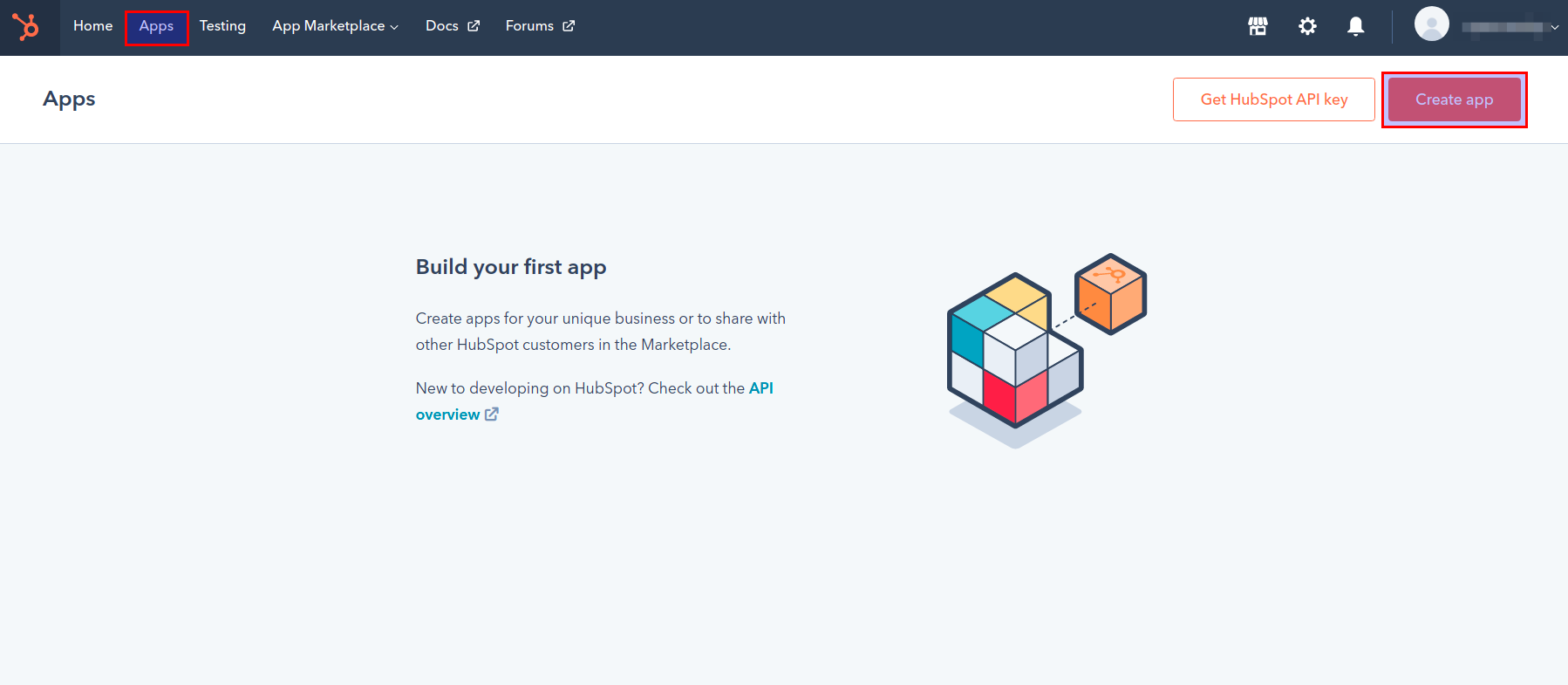This screenshot has width=1568, height=685.
Task: Click the Create app button
Action: (1454, 99)
